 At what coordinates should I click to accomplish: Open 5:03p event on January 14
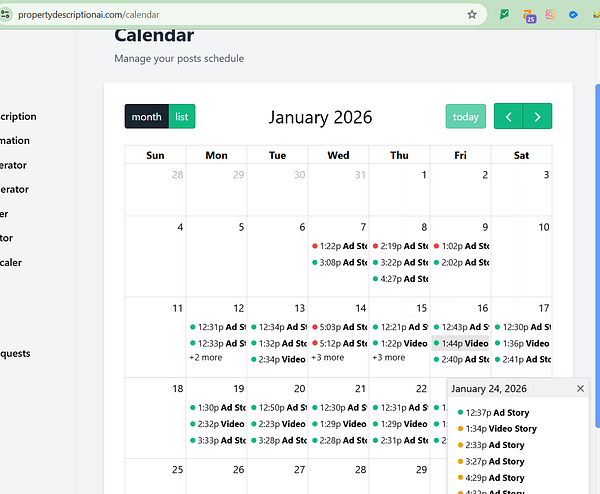(x=339, y=327)
